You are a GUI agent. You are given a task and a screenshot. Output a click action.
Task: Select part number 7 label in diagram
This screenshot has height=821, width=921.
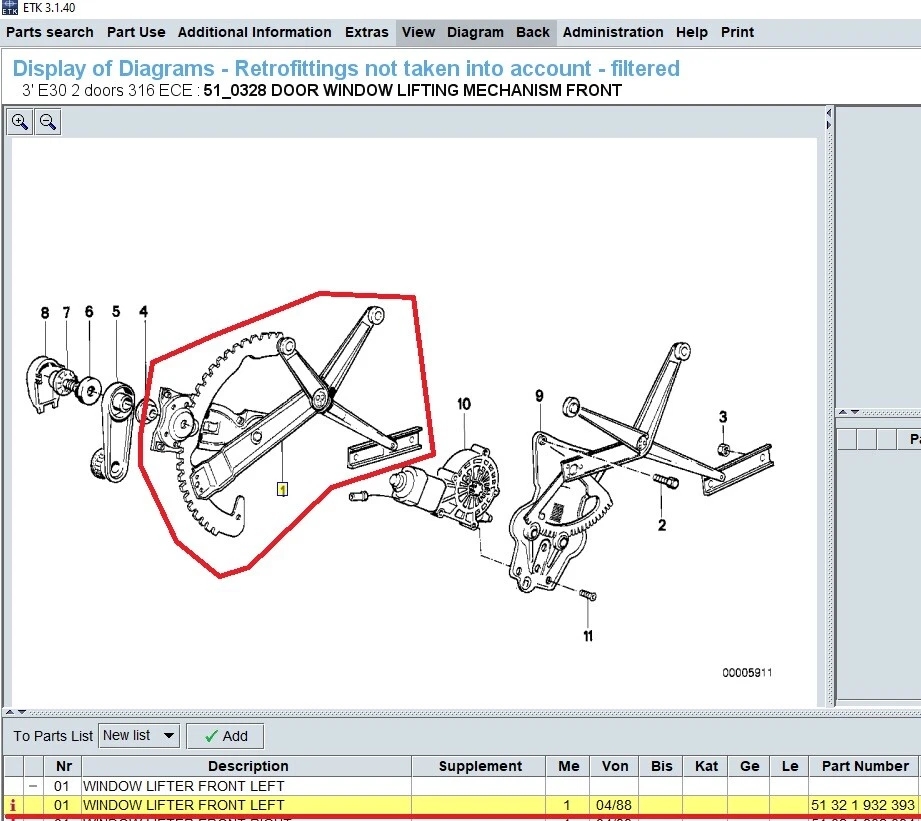point(66,312)
